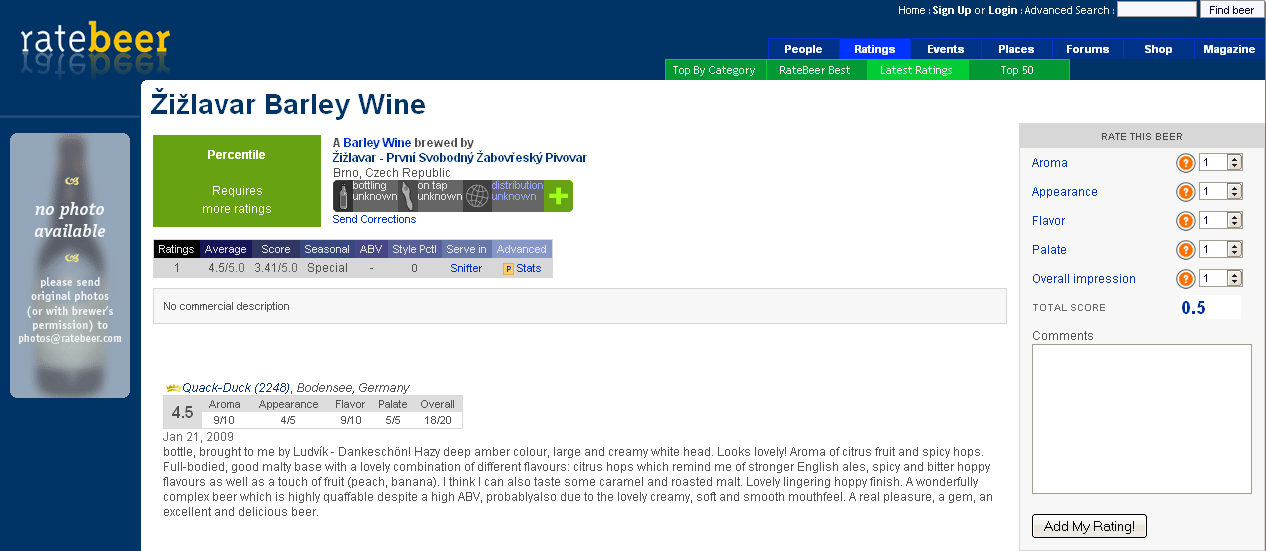Click the crown icon beside Quack-Duck
This screenshot has height=551, width=1266.
[x=173, y=388]
